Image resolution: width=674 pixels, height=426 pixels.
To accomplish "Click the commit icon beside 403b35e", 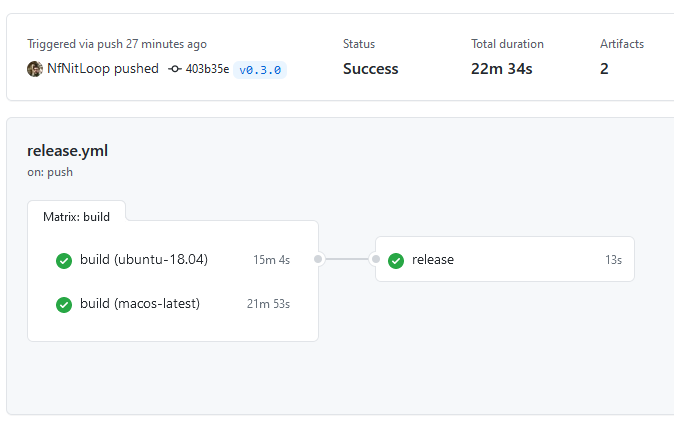I will click(x=175, y=69).
